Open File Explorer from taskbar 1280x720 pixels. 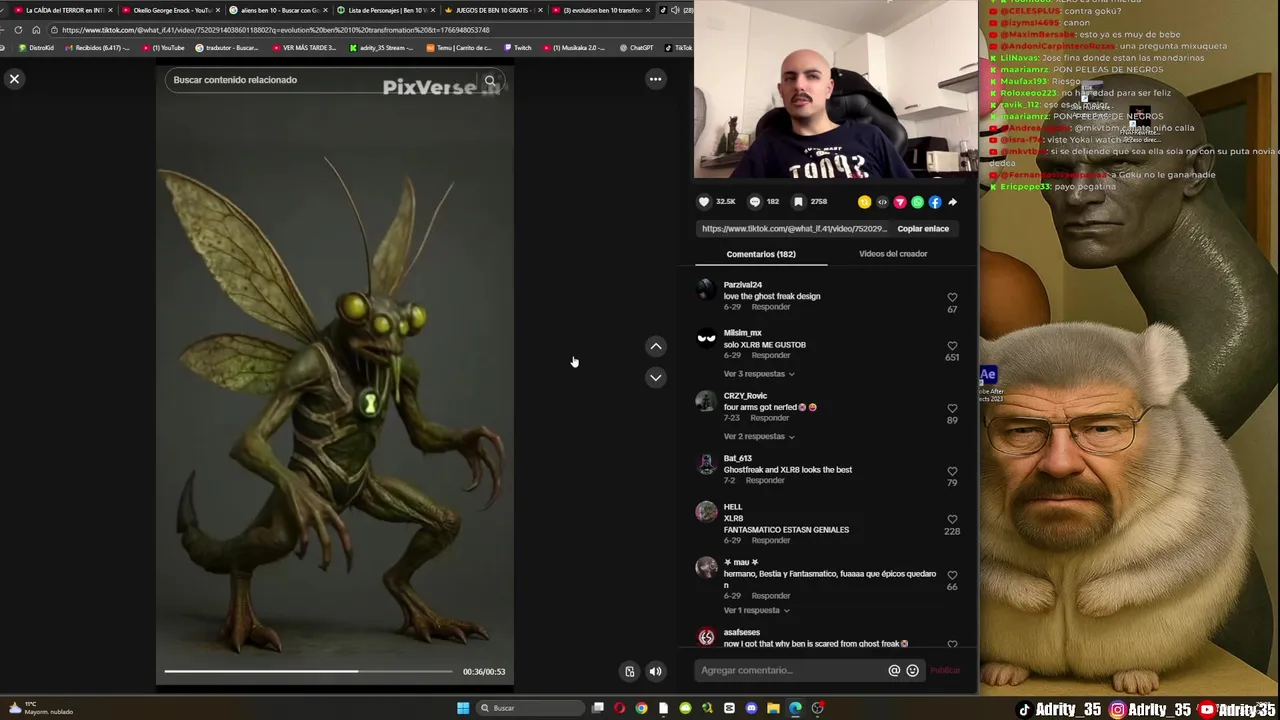click(773, 708)
